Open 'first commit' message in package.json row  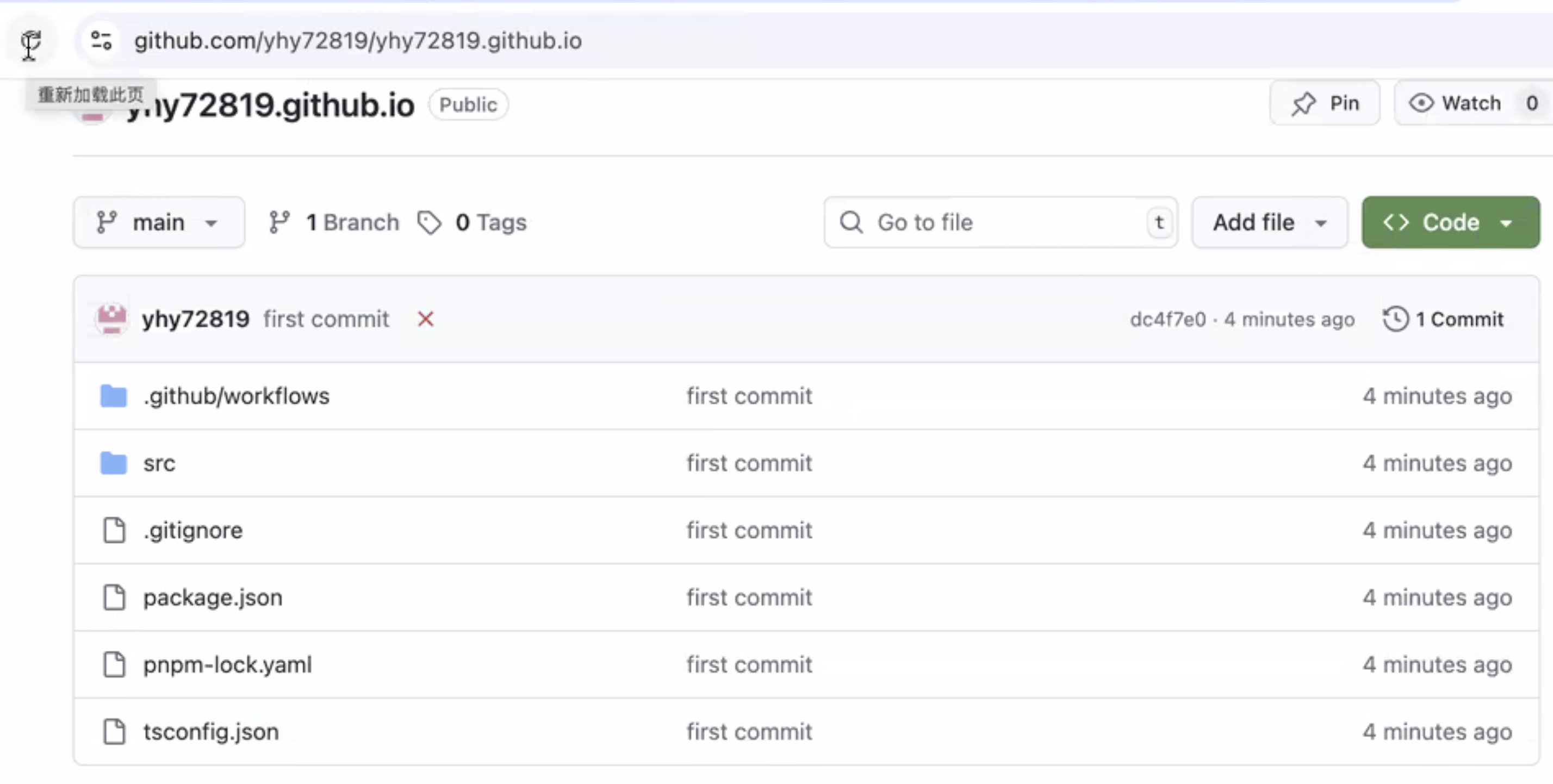coord(749,597)
